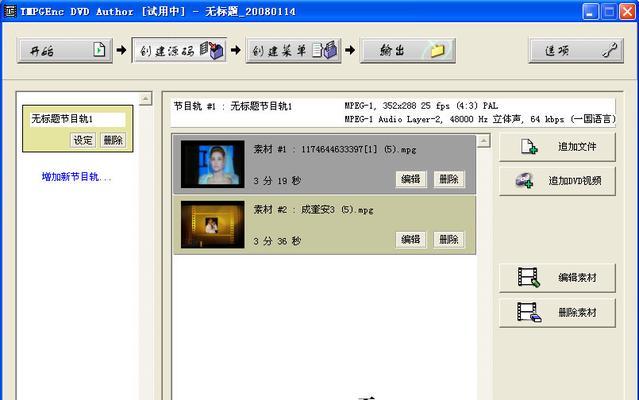Click the film strip edit icon
Screen dimensions: 639x400
pyautogui.click(x=529, y=277)
